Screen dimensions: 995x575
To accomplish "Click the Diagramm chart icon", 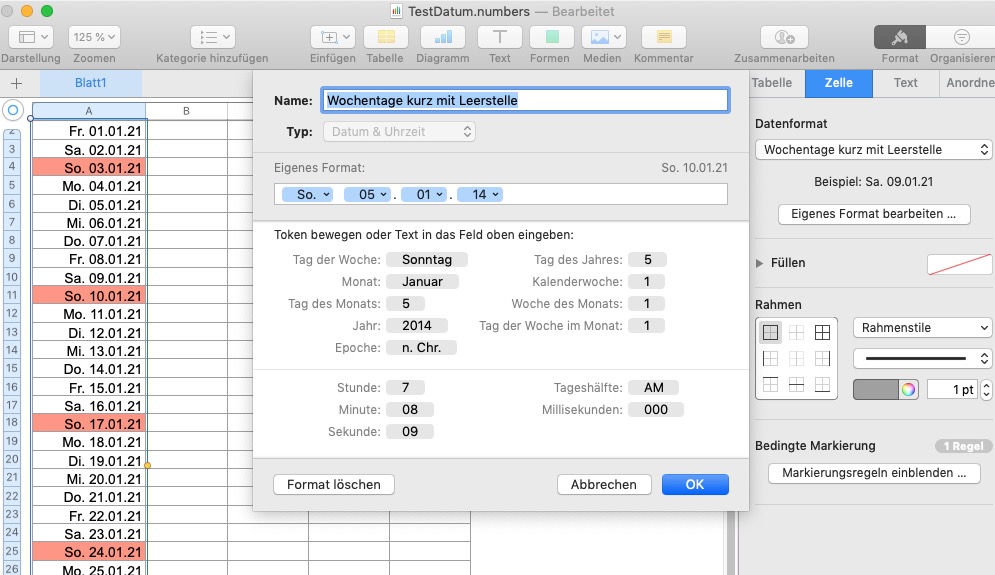I will point(442,37).
